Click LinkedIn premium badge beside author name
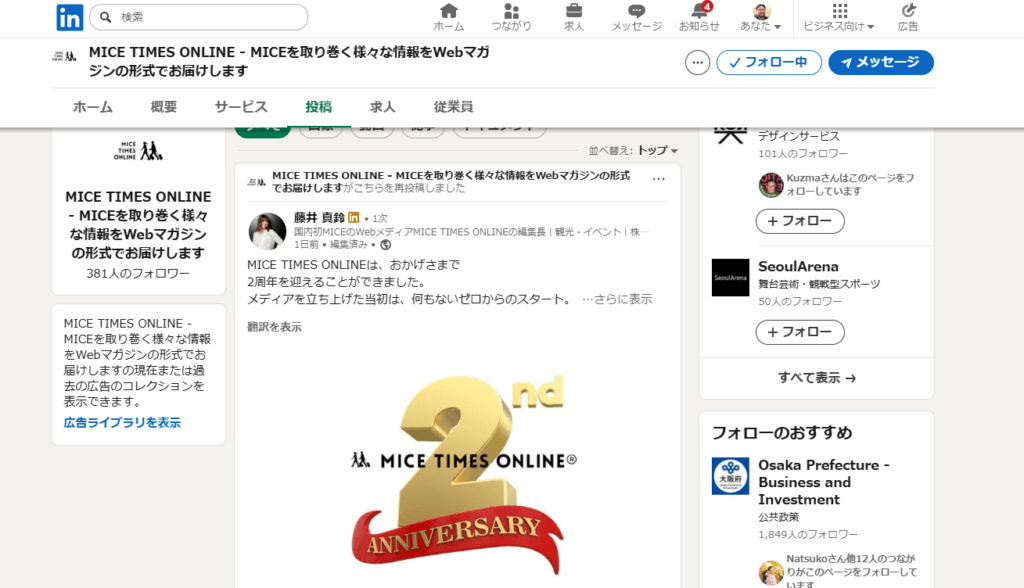 pyautogui.click(x=353, y=218)
